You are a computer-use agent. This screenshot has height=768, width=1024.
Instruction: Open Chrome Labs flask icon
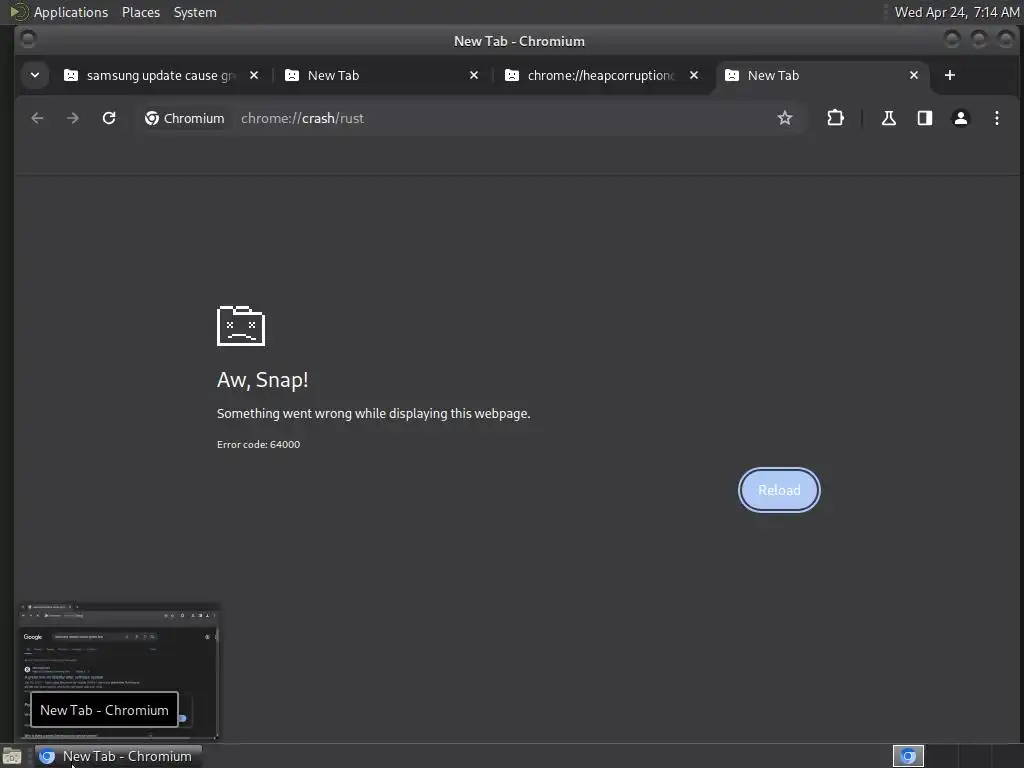tap(889, 118)
